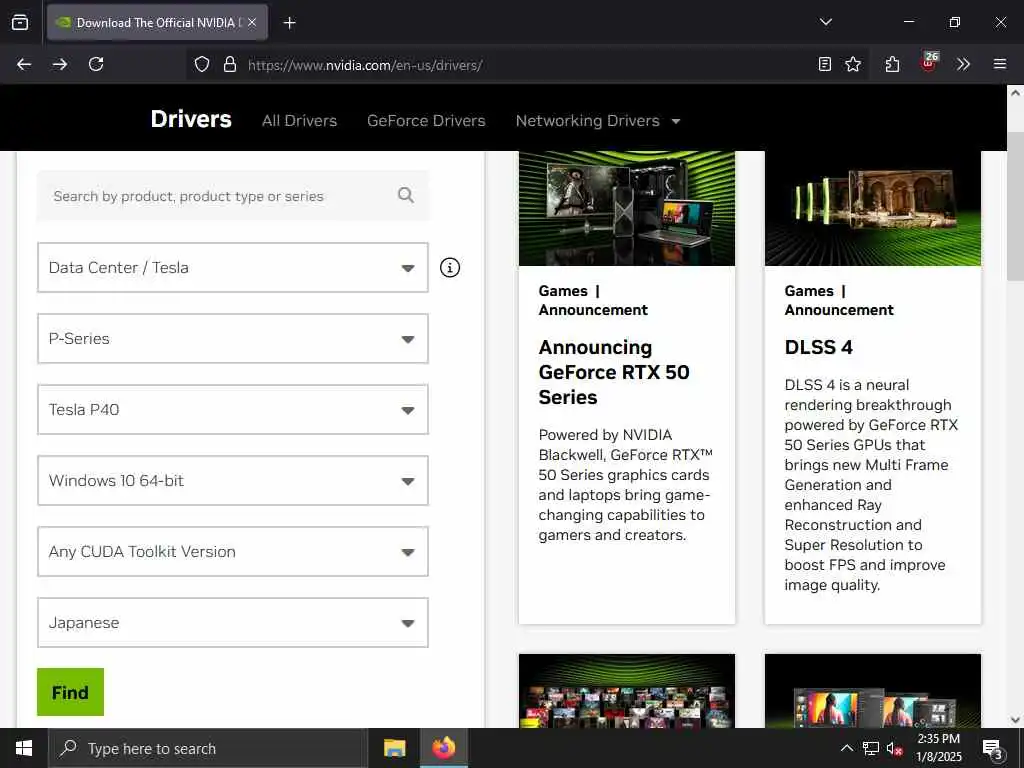Open a new browser tab
Viewport: 1024px width, 768px height.
click(290, 23)
